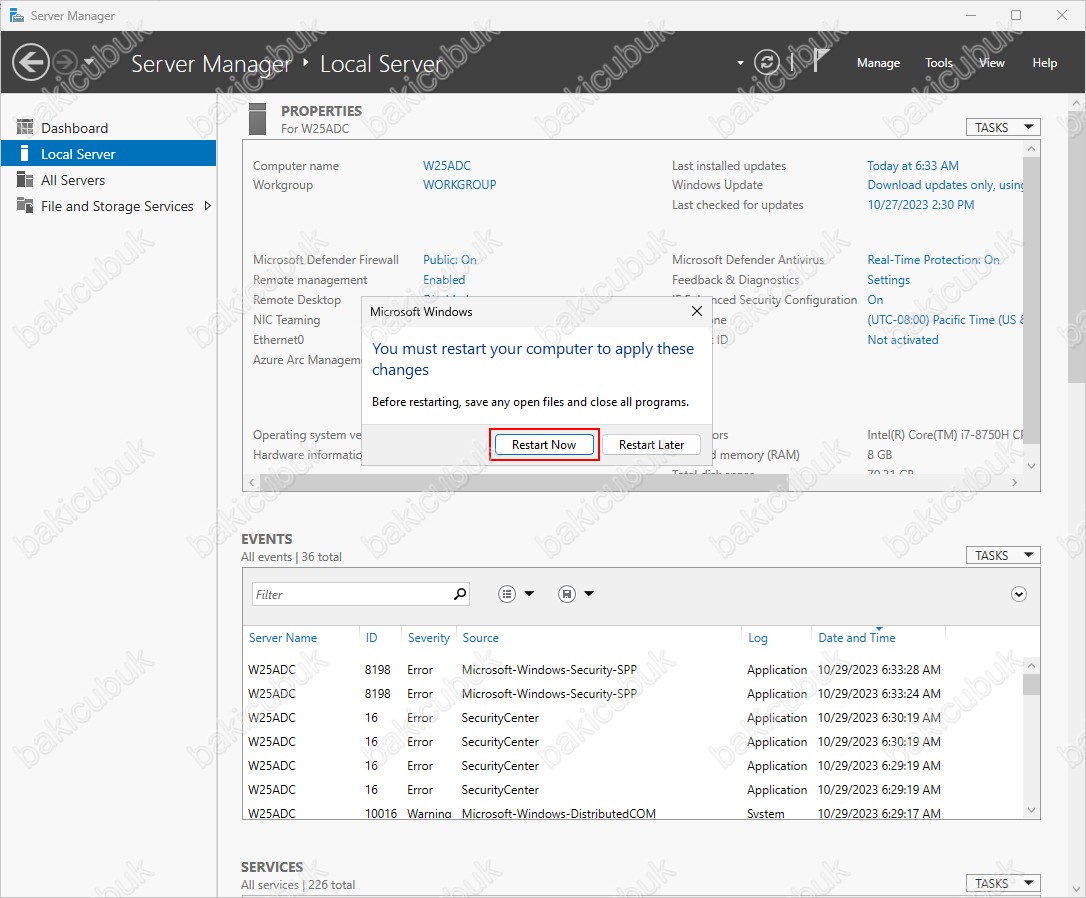The width and height of the screenshot is (1086, 898).
Task: Click events list scroll down arrow
Action: click(1031, 810)
